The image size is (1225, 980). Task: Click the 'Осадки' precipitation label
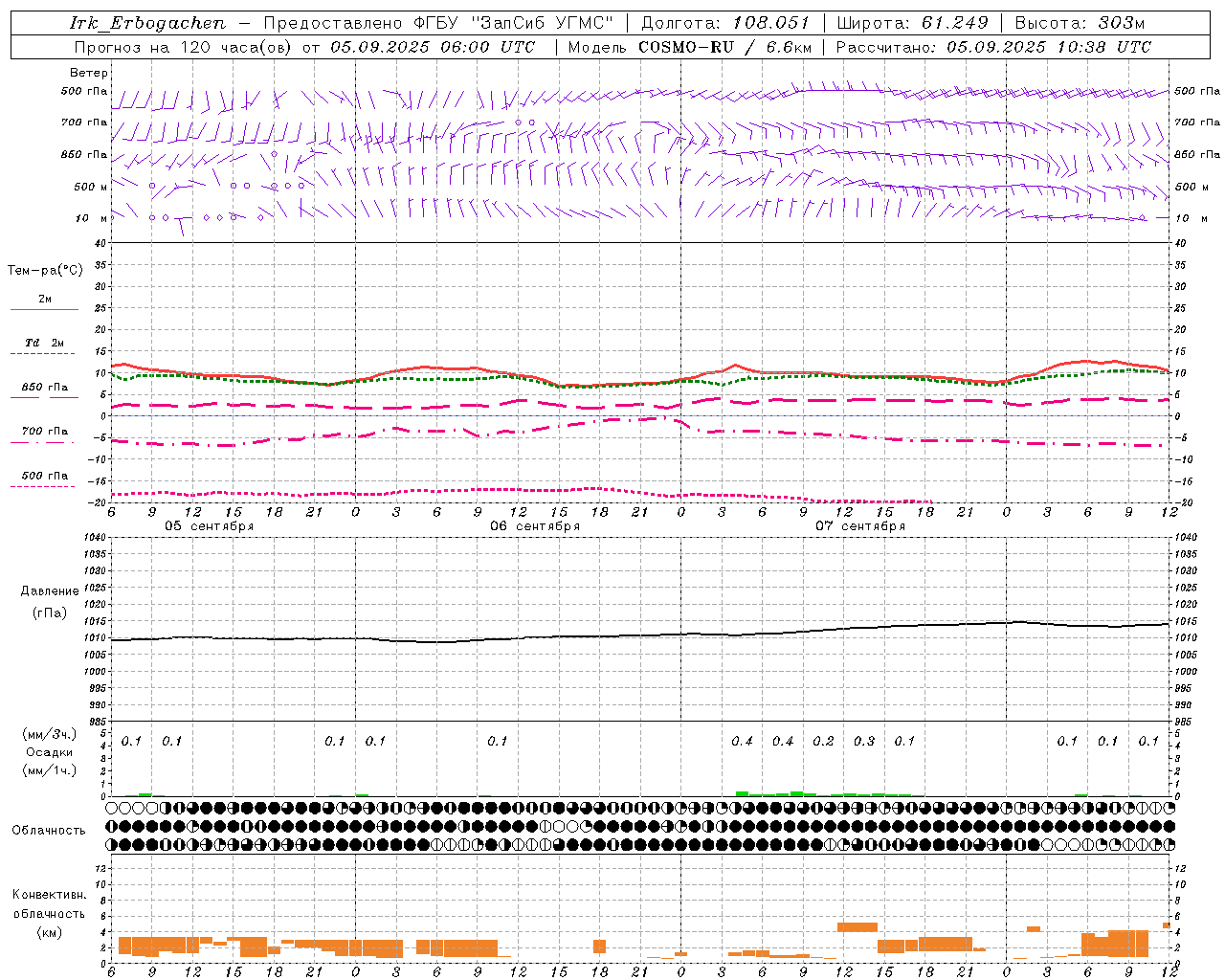pos(50,752)
